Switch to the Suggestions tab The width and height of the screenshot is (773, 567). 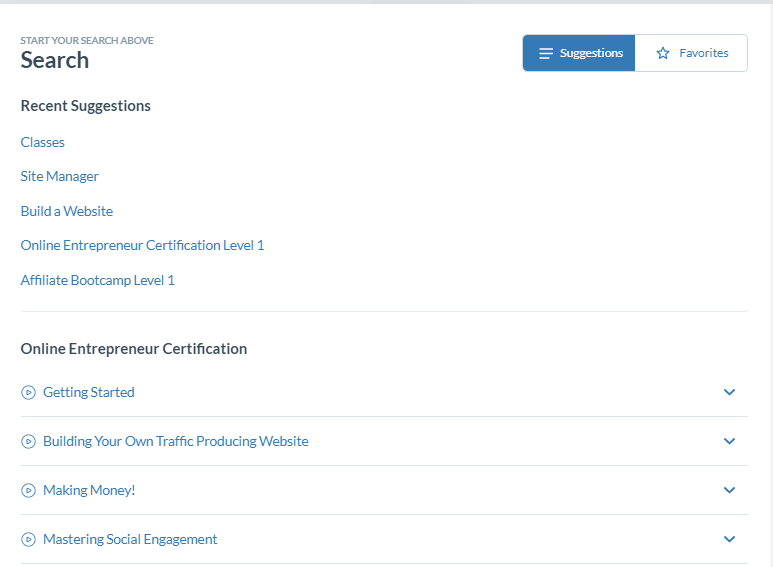579,53
